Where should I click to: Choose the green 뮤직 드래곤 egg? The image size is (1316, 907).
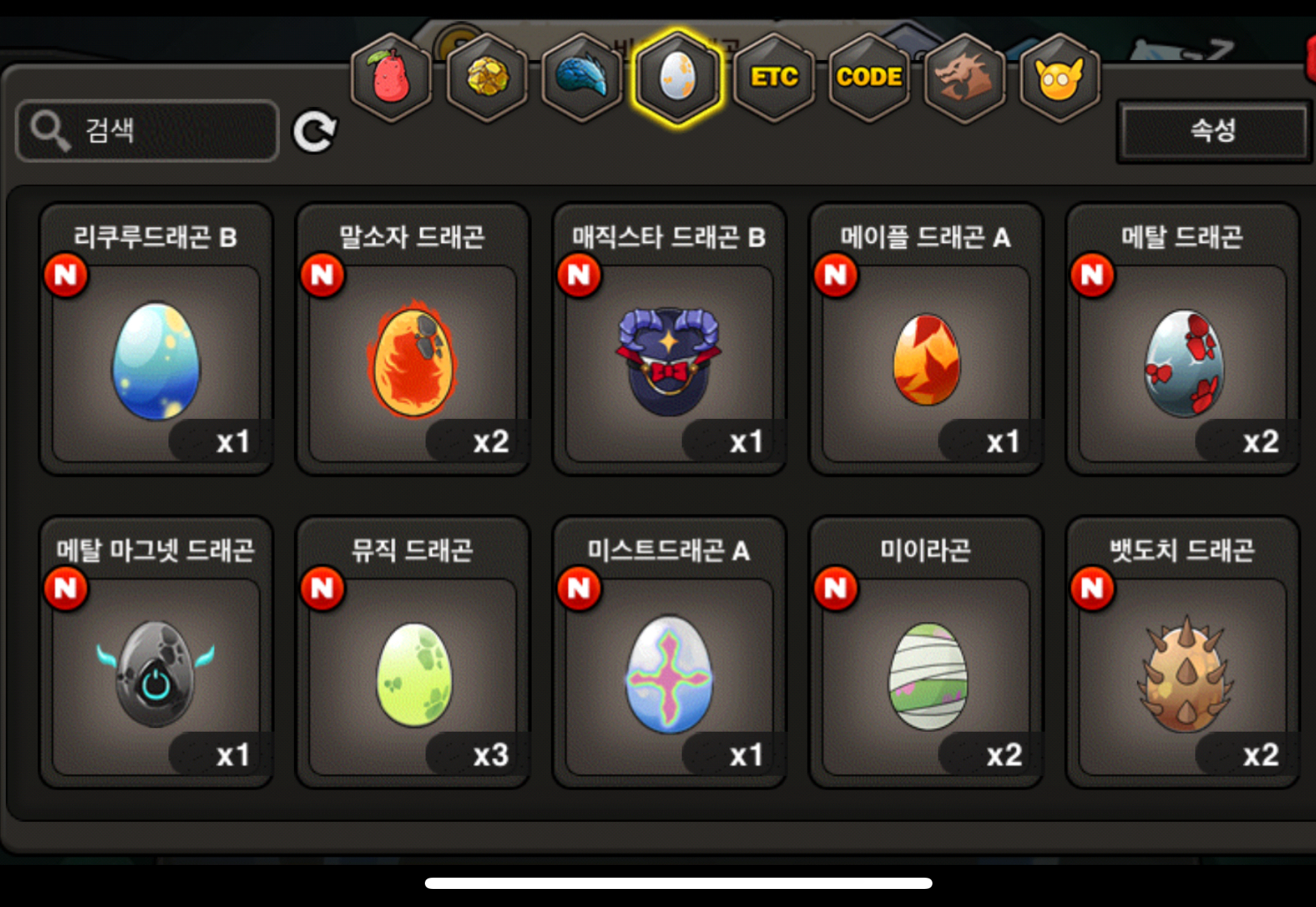coord(412,652)
